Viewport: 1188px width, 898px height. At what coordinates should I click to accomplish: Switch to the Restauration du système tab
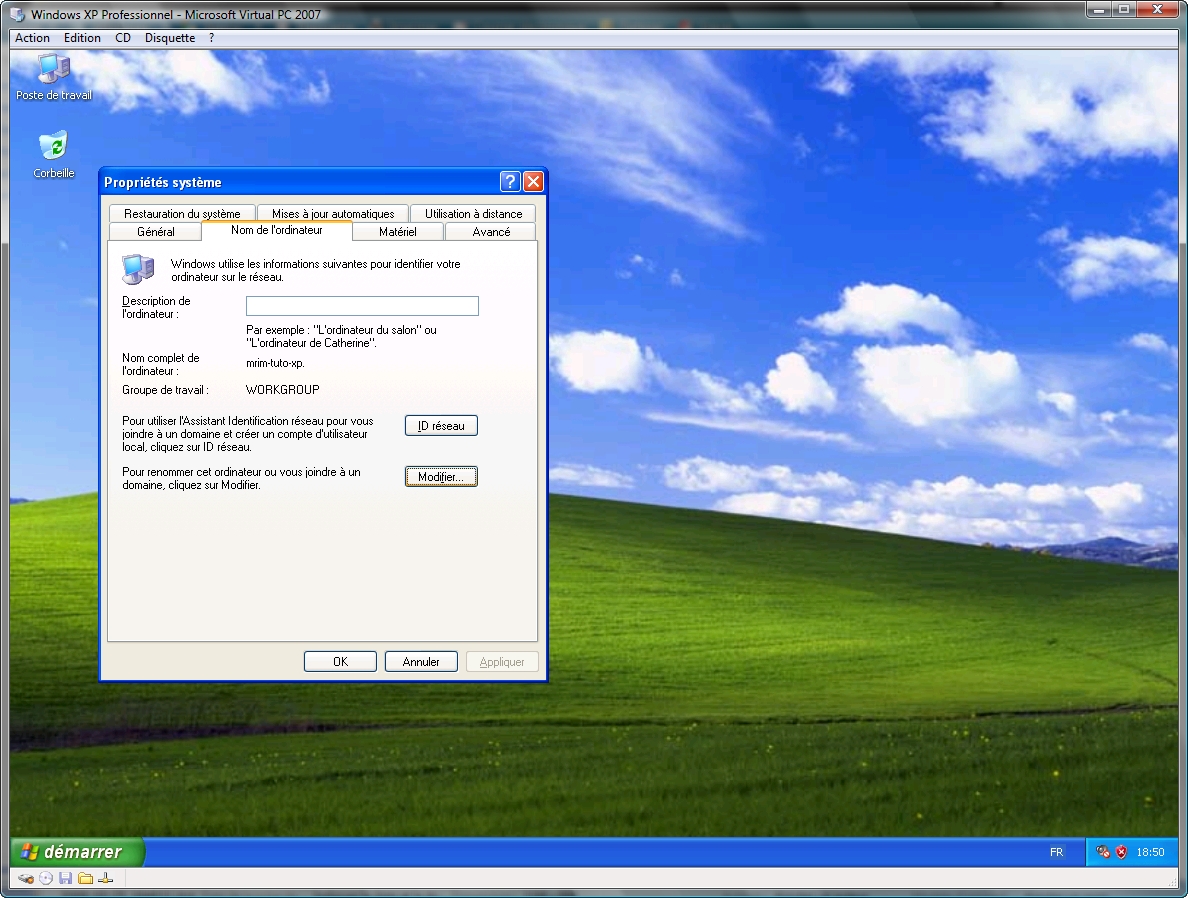pos(182,214)
